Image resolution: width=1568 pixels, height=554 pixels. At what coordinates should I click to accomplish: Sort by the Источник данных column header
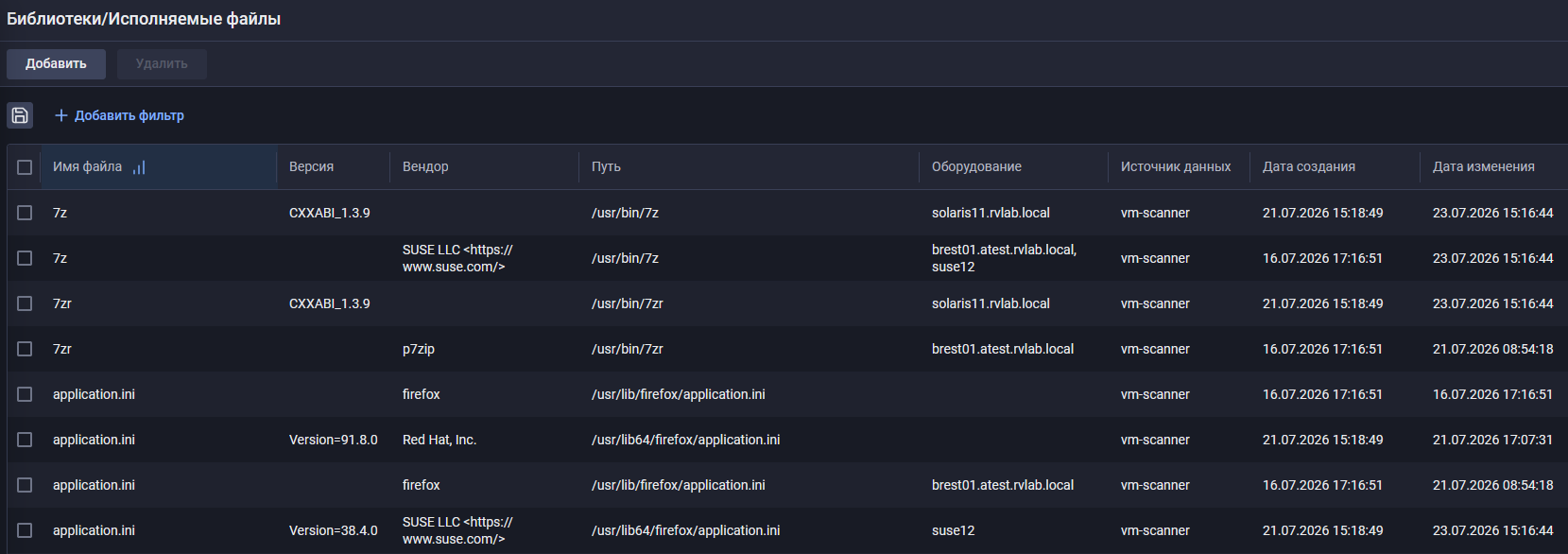tap(1176, 166)
